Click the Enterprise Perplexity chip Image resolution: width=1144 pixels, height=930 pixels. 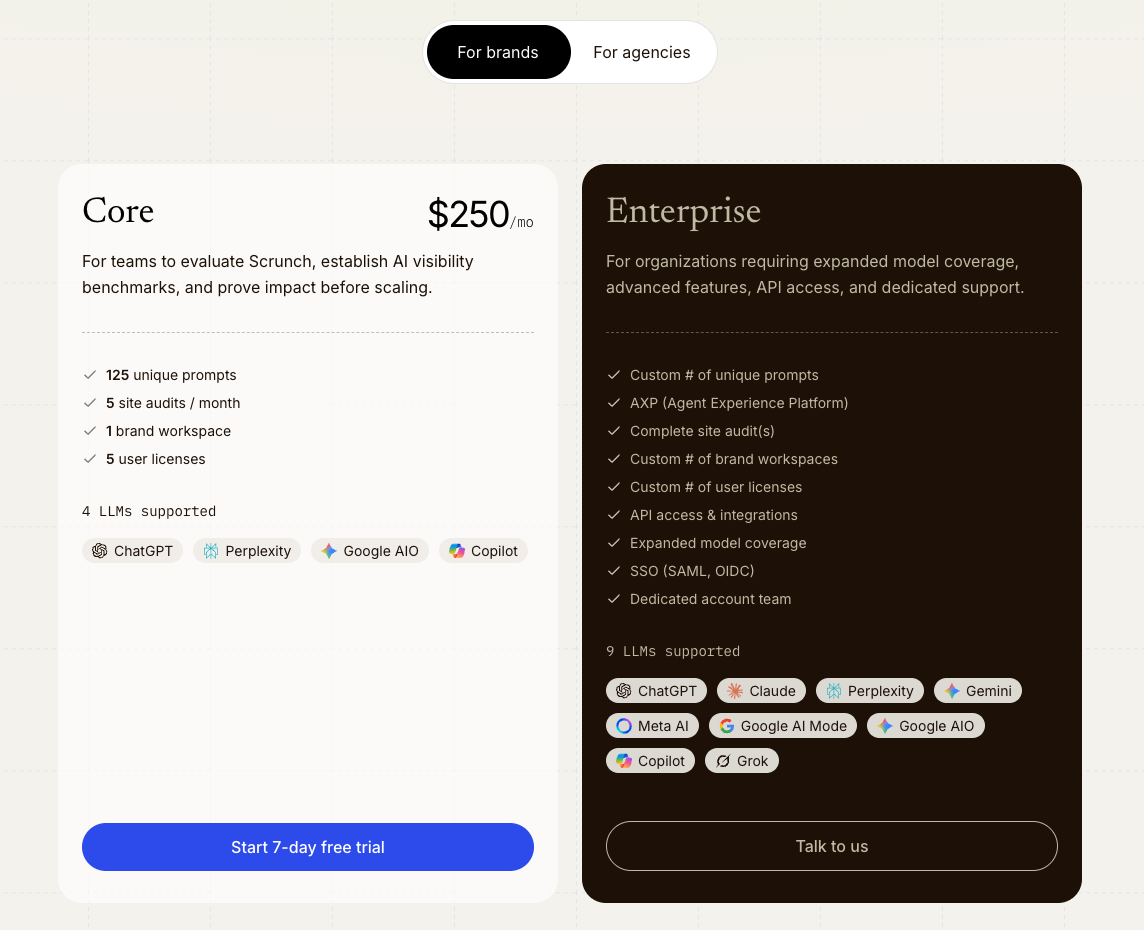(870, 691)
